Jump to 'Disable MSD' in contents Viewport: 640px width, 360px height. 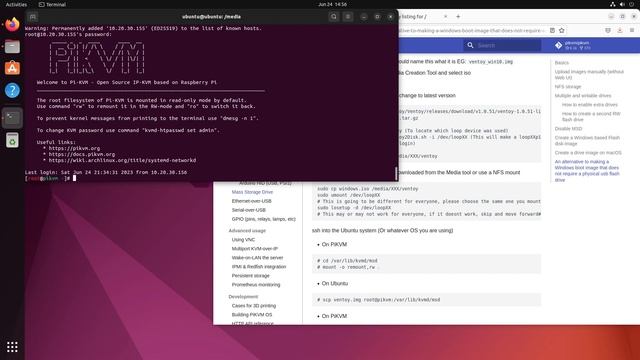[568, 129]
